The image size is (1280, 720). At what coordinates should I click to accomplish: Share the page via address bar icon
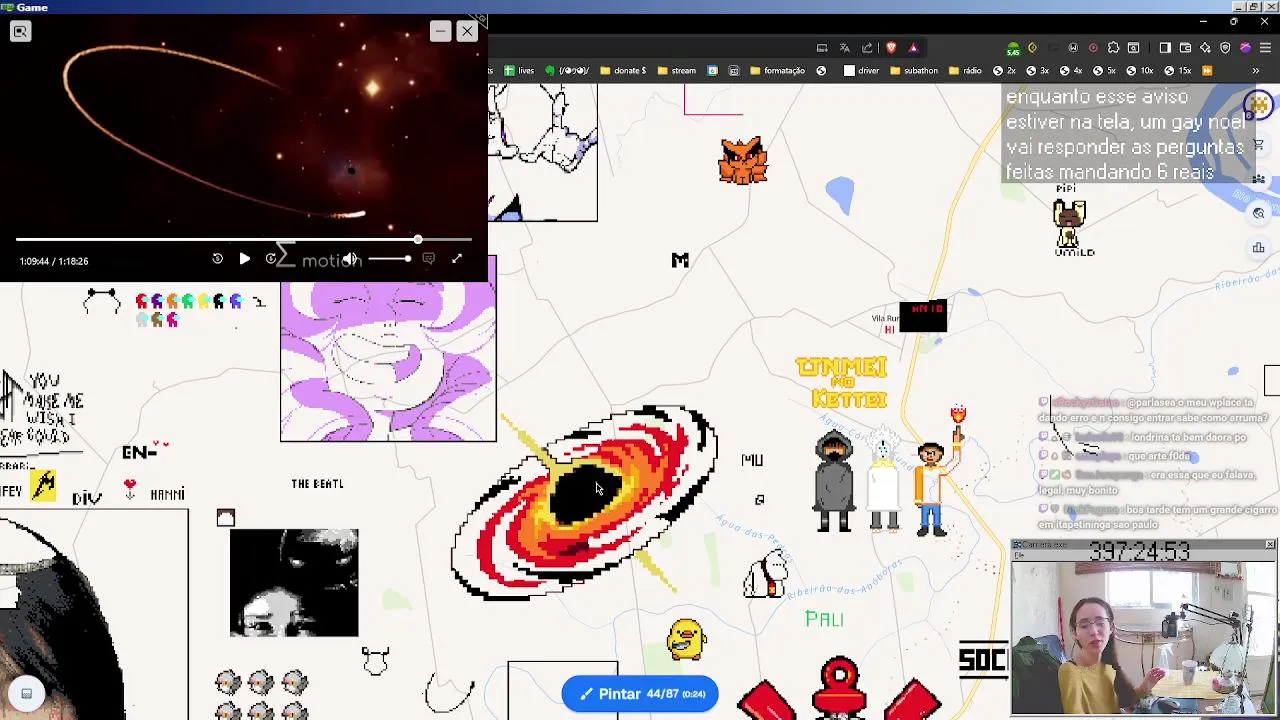click(x=867, y=47)
